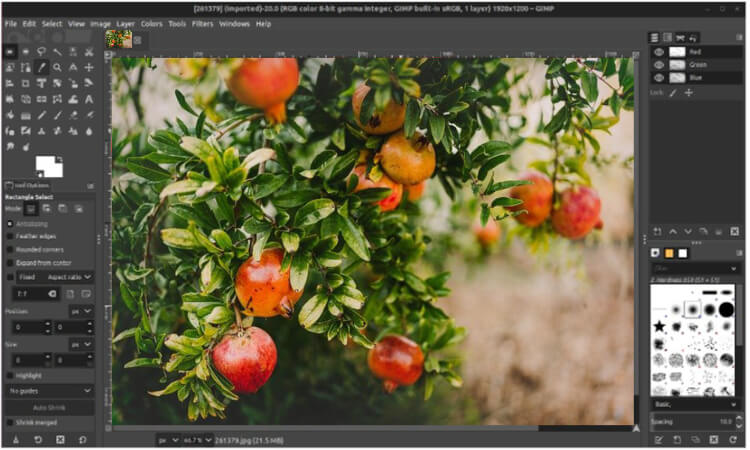The image size is (750, 450).
Task: Open the Windows menu
Action: (234, 23)
